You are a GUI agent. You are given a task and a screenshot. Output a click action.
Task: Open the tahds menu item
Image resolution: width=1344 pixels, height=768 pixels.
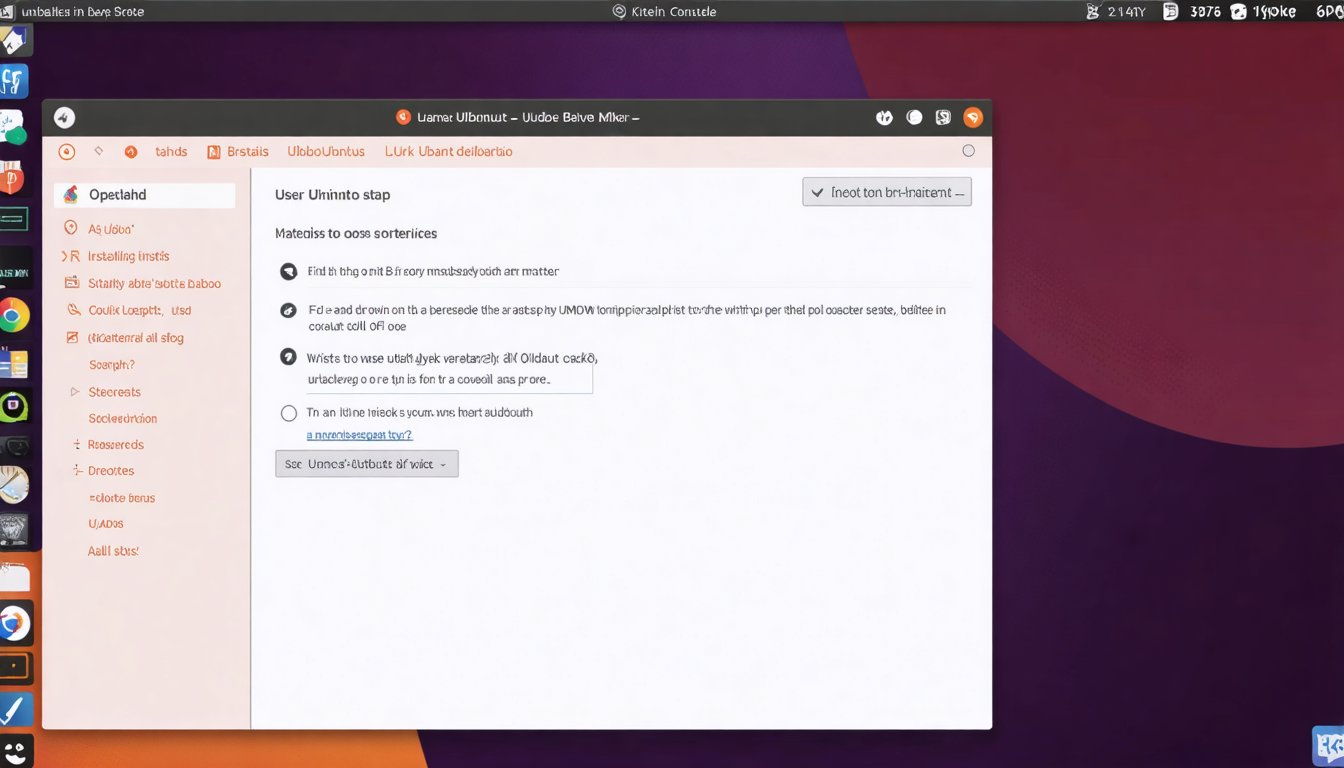click(x=170, y=151)
